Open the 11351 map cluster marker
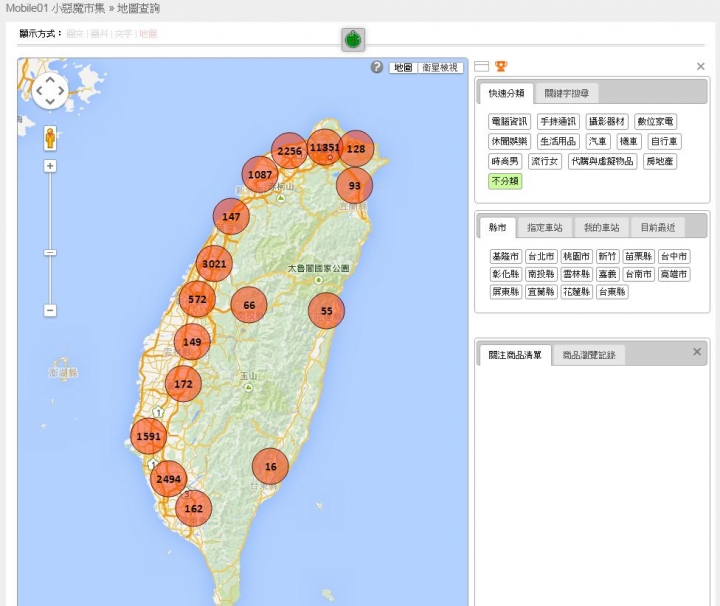The width and height of the screenshot is (720, 606). 325,147
